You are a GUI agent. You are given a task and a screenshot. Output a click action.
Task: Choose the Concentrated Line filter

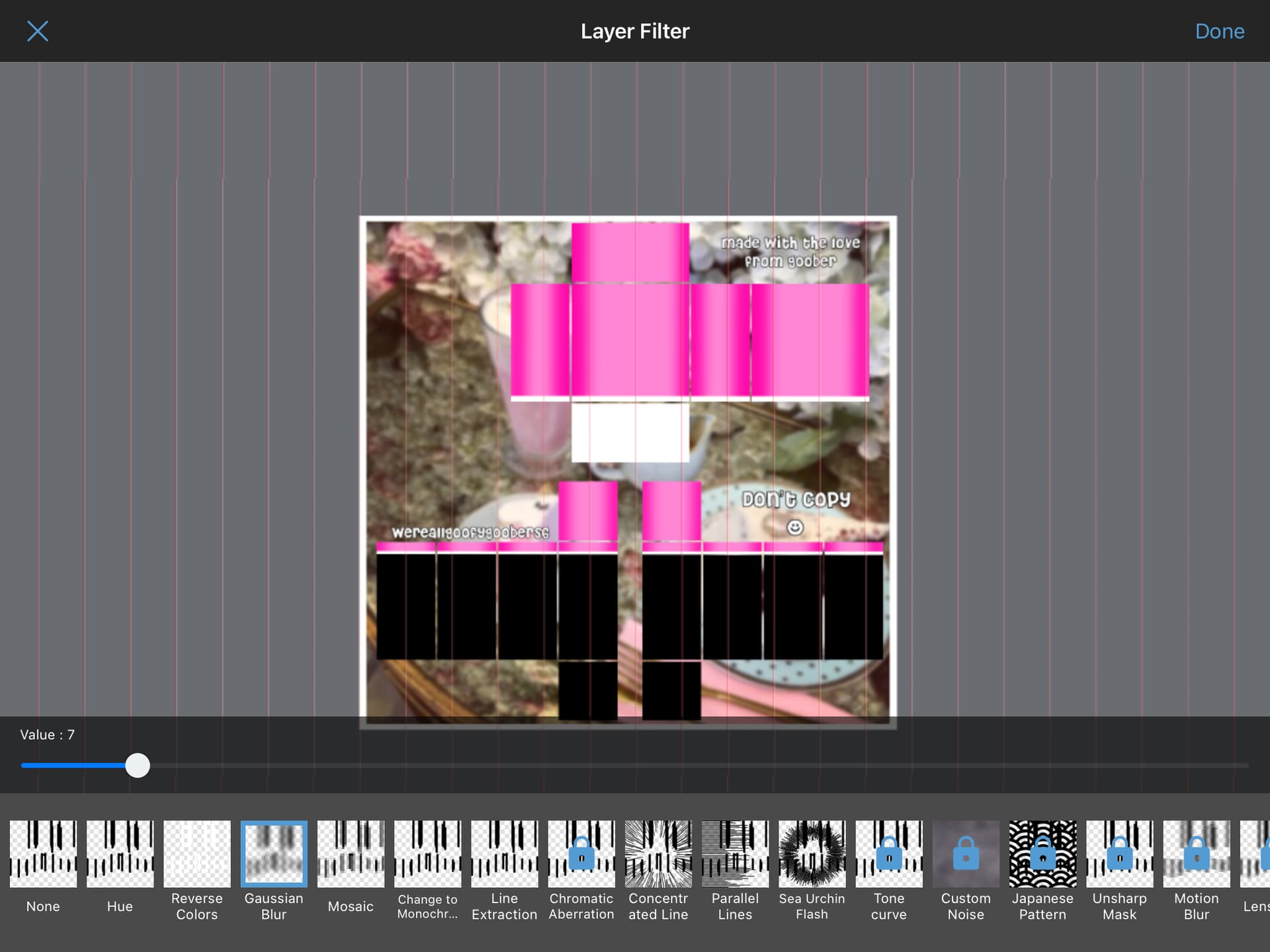(x=658, y=853)
